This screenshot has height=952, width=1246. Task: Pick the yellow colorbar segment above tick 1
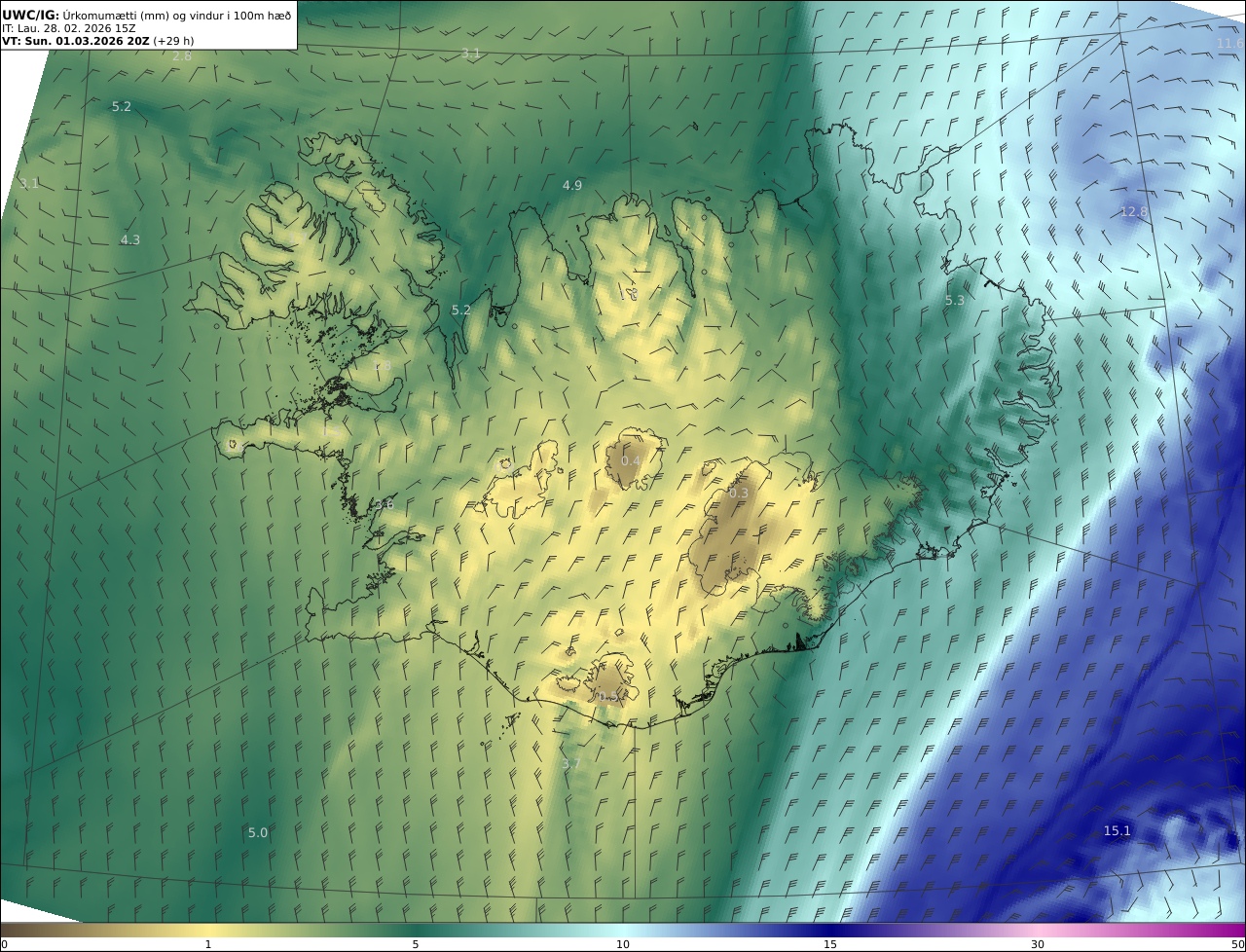[x=208, y=930]
